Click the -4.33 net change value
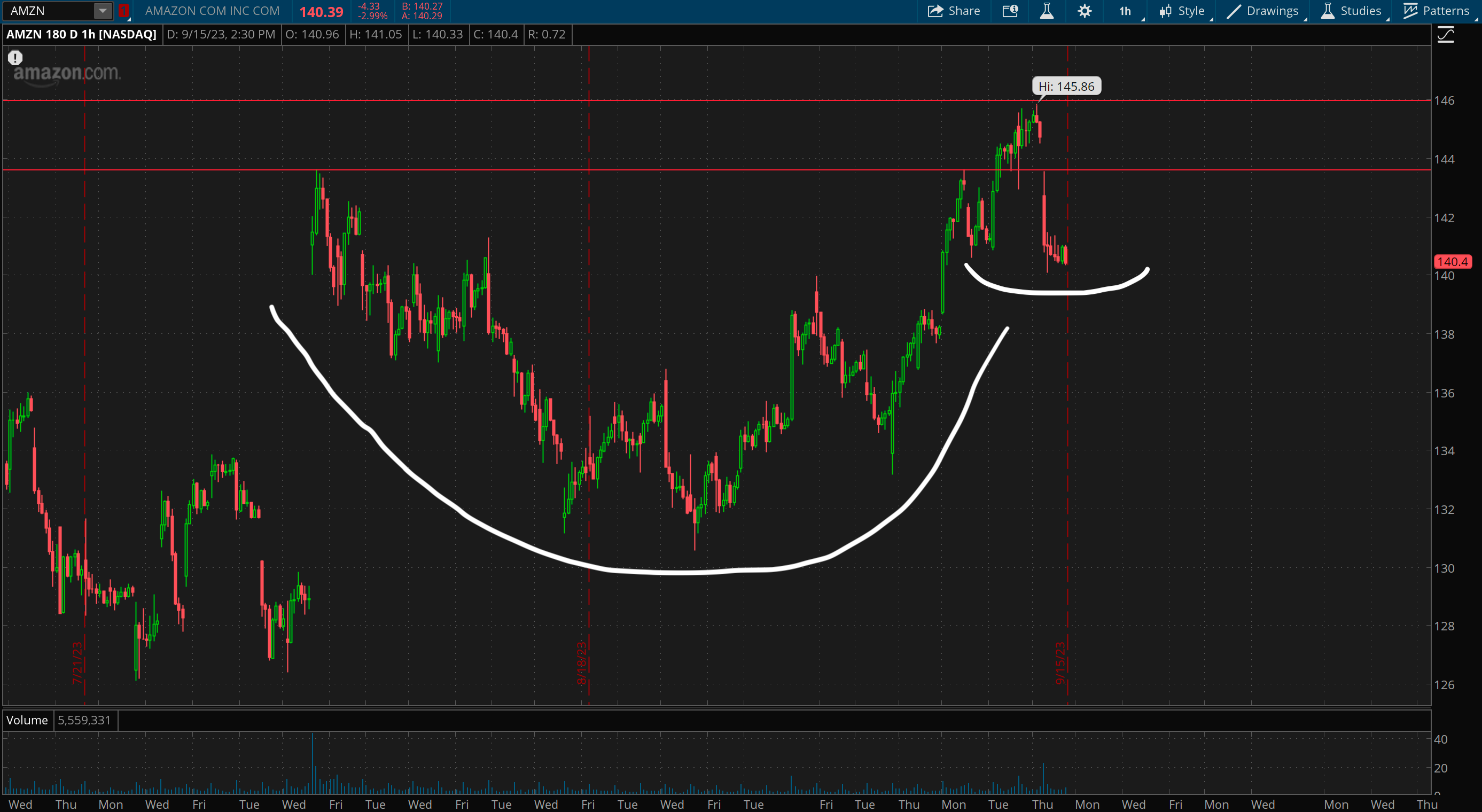Image resolution: width=1482 pixels, height=812 pixels. tap(369, 6)
